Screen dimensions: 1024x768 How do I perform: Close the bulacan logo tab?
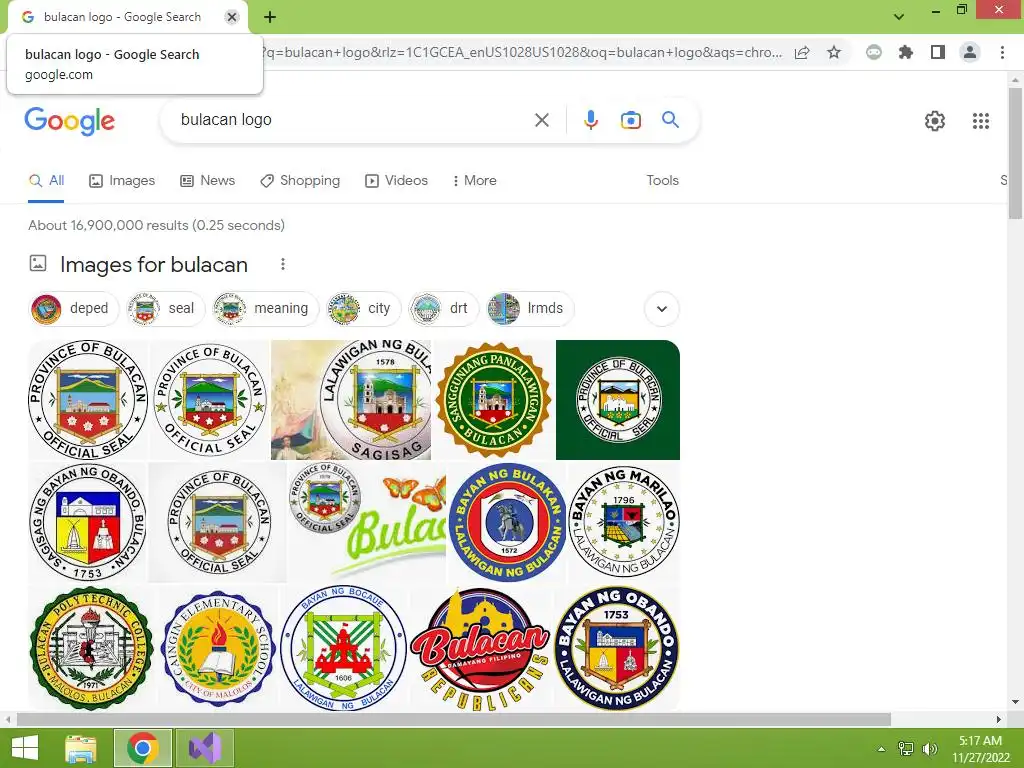[x=231, y=17]
